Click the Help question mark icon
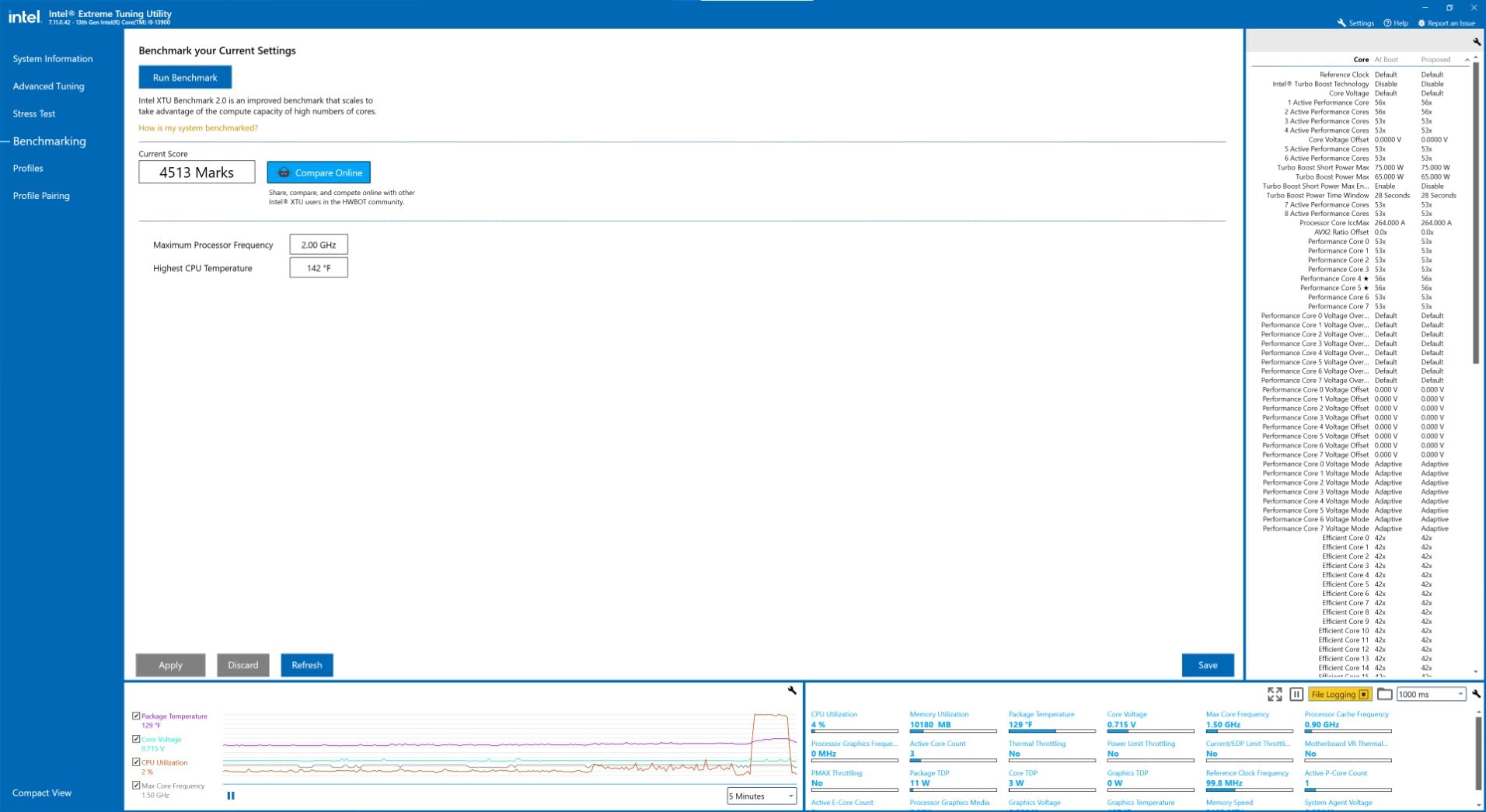 point(1388,23)
